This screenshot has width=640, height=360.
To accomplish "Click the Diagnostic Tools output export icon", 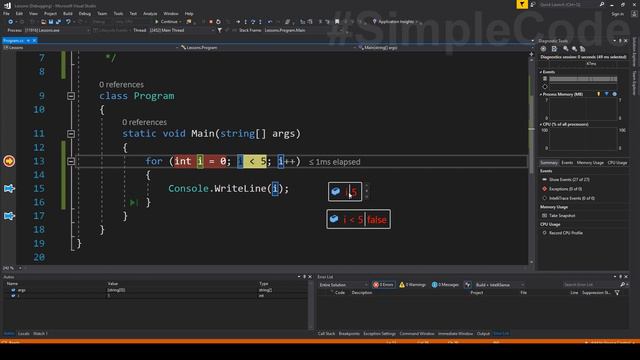I will tap(554, 49).
